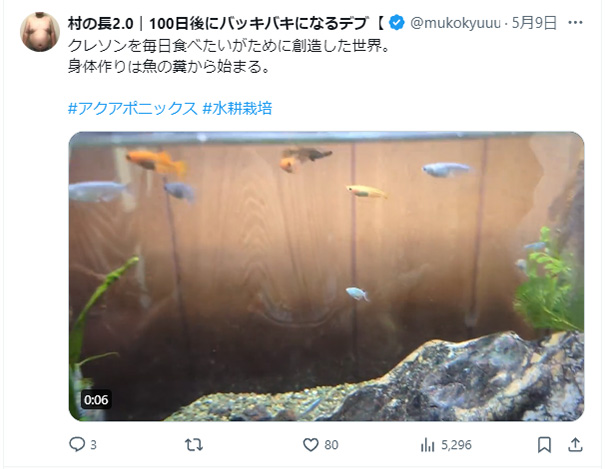Screen dimensions: 605x469
Task: Open the 5月9日 post timestamp
Action: [534, 23]
